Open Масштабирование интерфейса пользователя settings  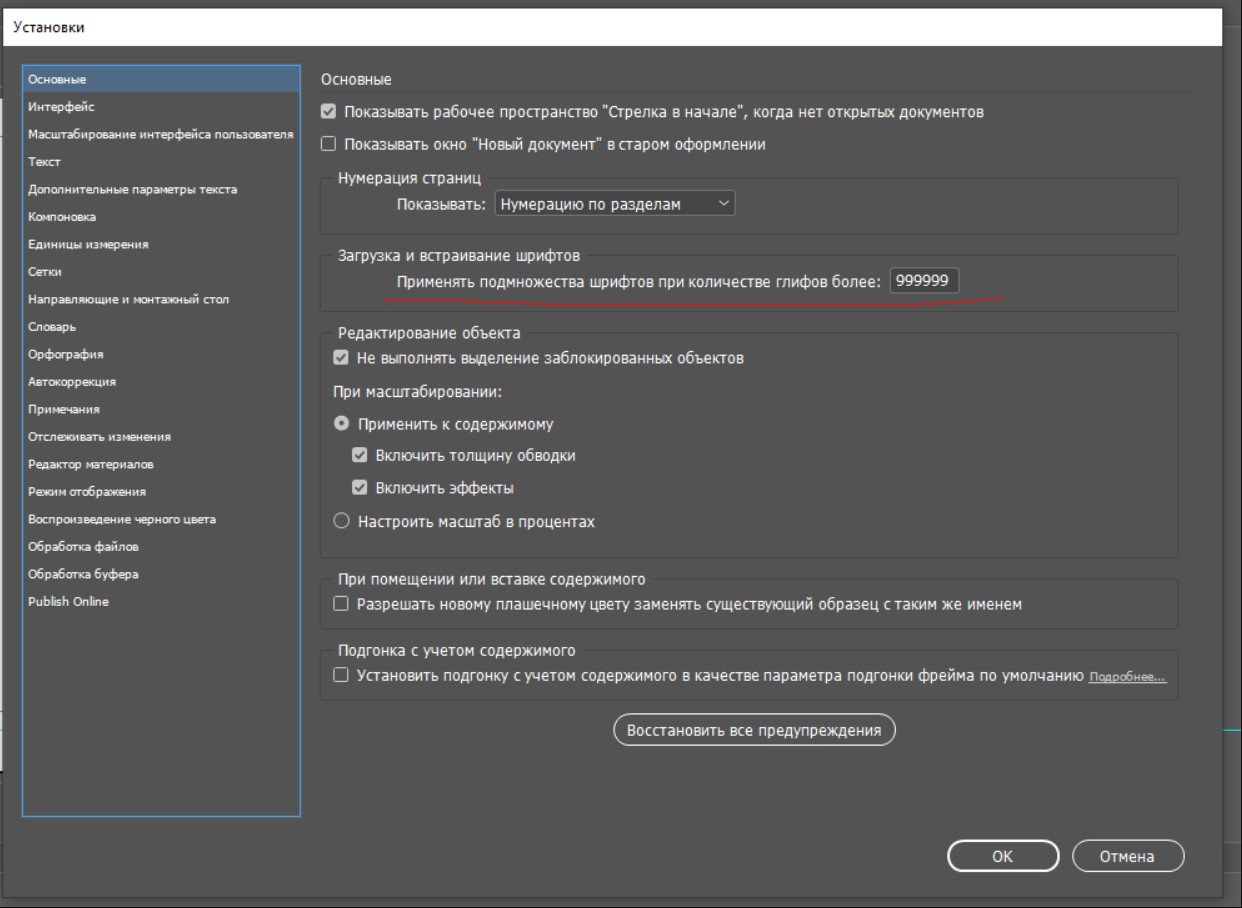(161, 134)
